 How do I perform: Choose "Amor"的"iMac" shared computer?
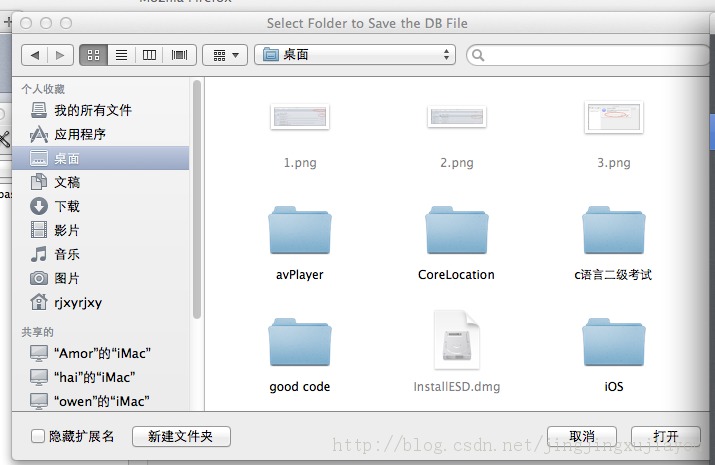point(102,353)
